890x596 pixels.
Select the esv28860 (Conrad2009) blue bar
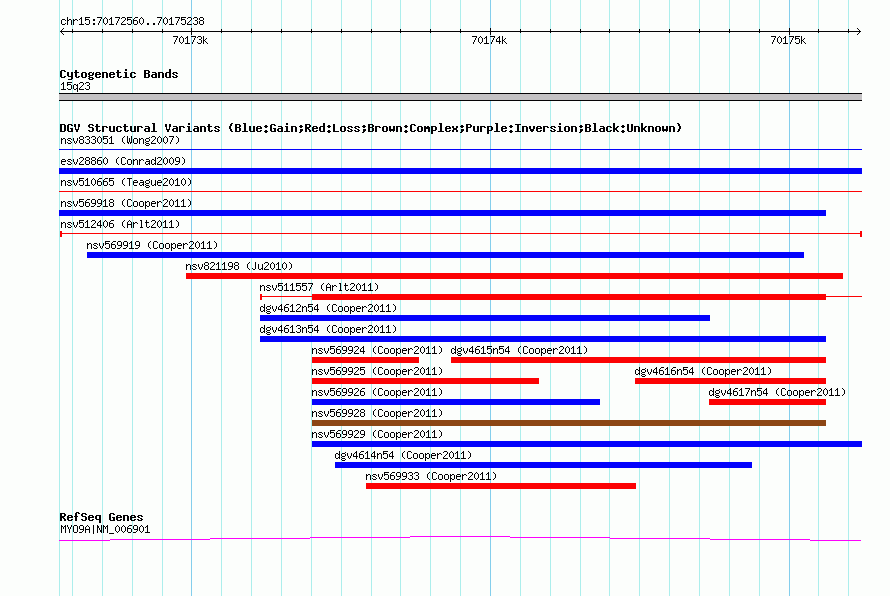(460, 171)
